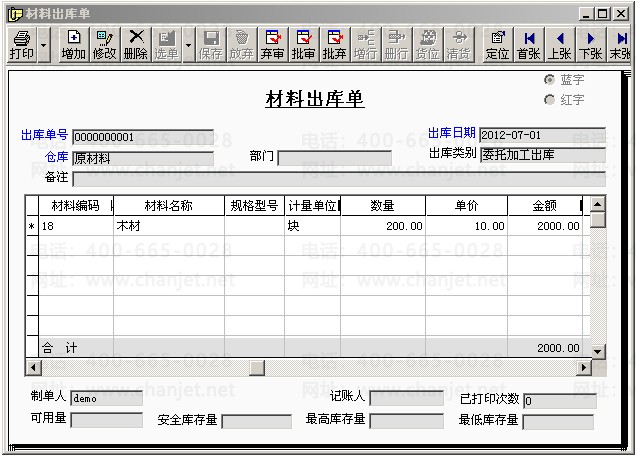Click the 计量单位 column header
Image resolution: width=636 pixels, height=456 pixels.
click(313, 206)
